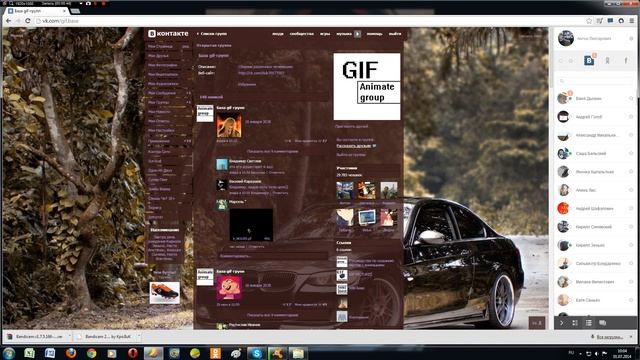
Task: Open options for the first Bandicam download
Action: pyautogui.click(x=69, y=337)
